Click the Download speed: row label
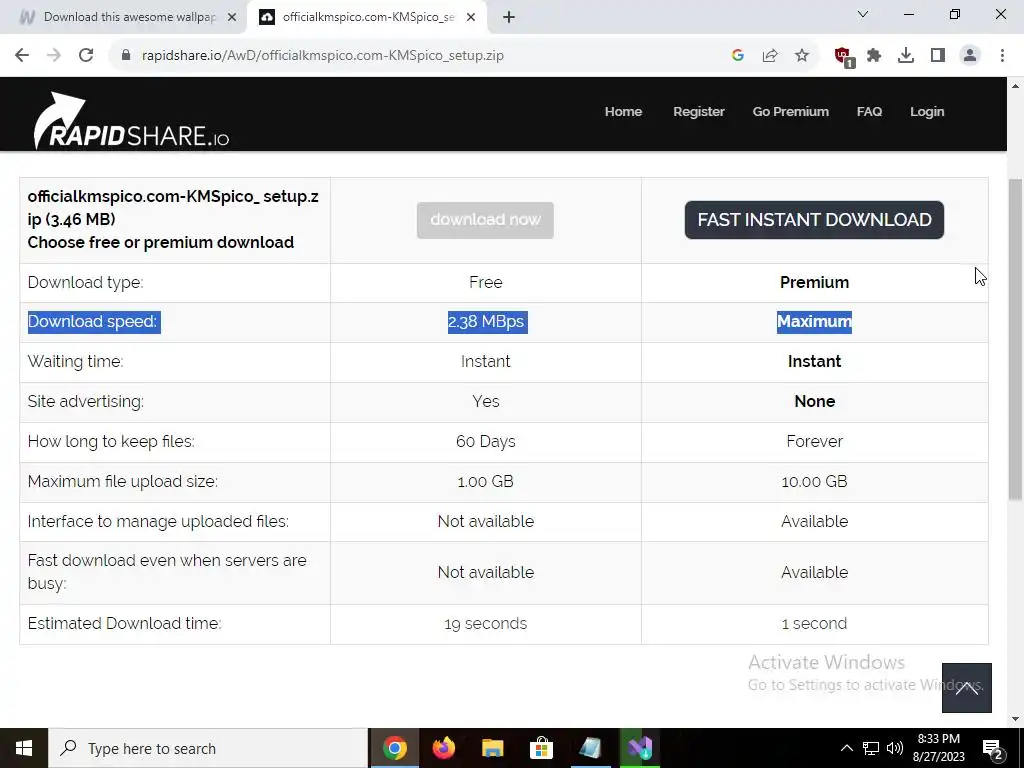Screen dimensions: 1024x768 point(94,321)
